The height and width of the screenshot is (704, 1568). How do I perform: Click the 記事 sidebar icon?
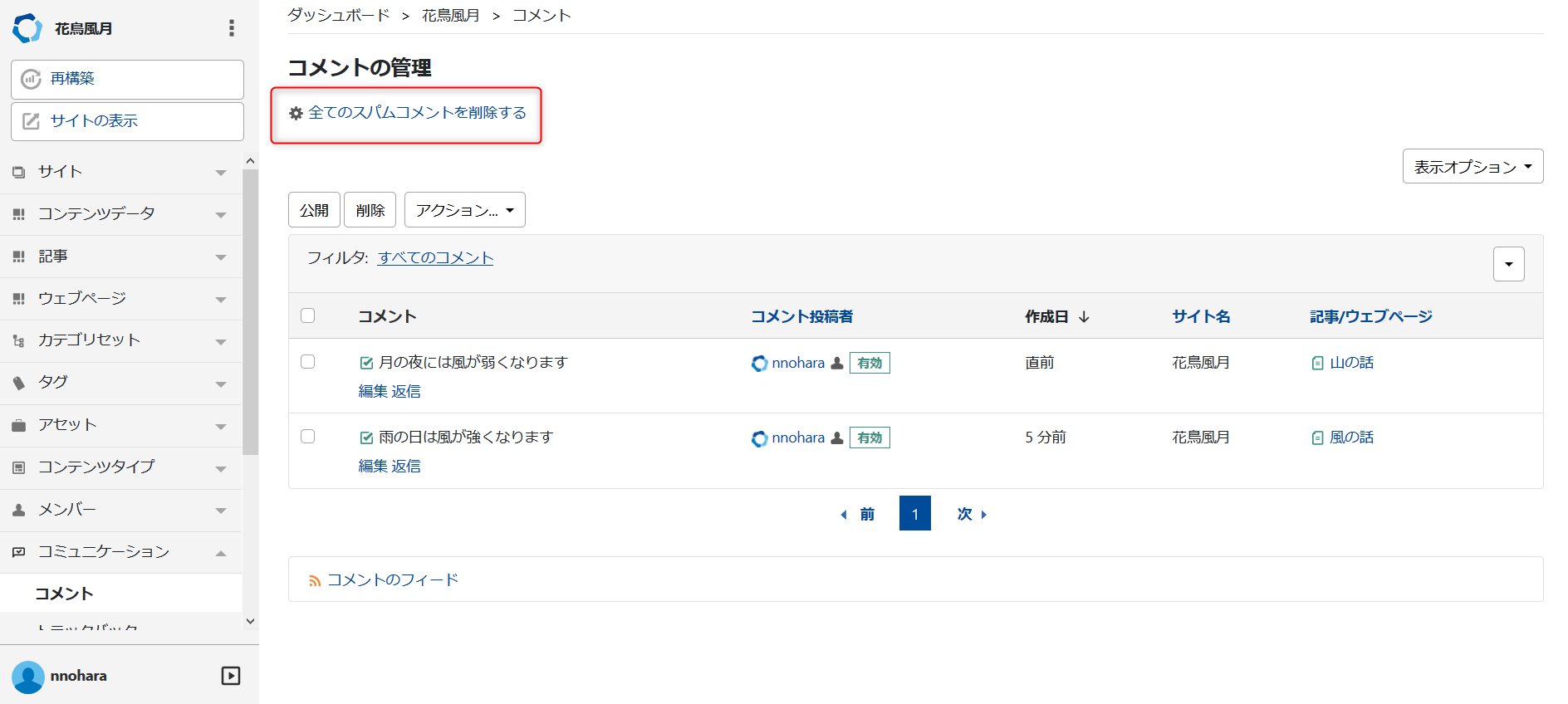(x=19, y=257)
